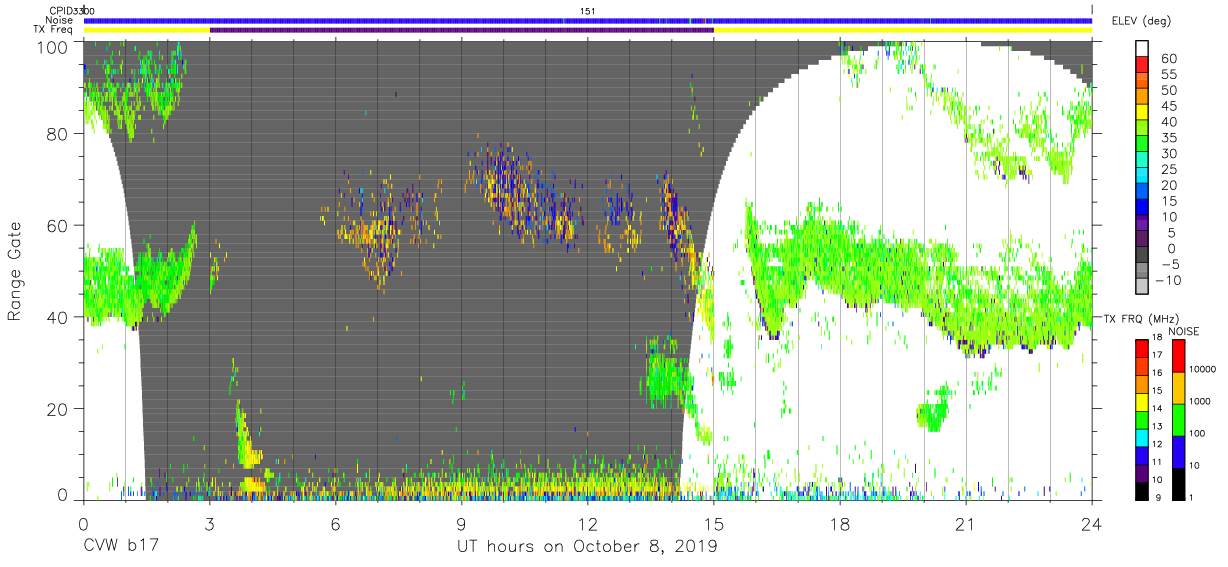
Task: Click the '100' tick on Range Gate axis
Action: [x=54, y=47]
